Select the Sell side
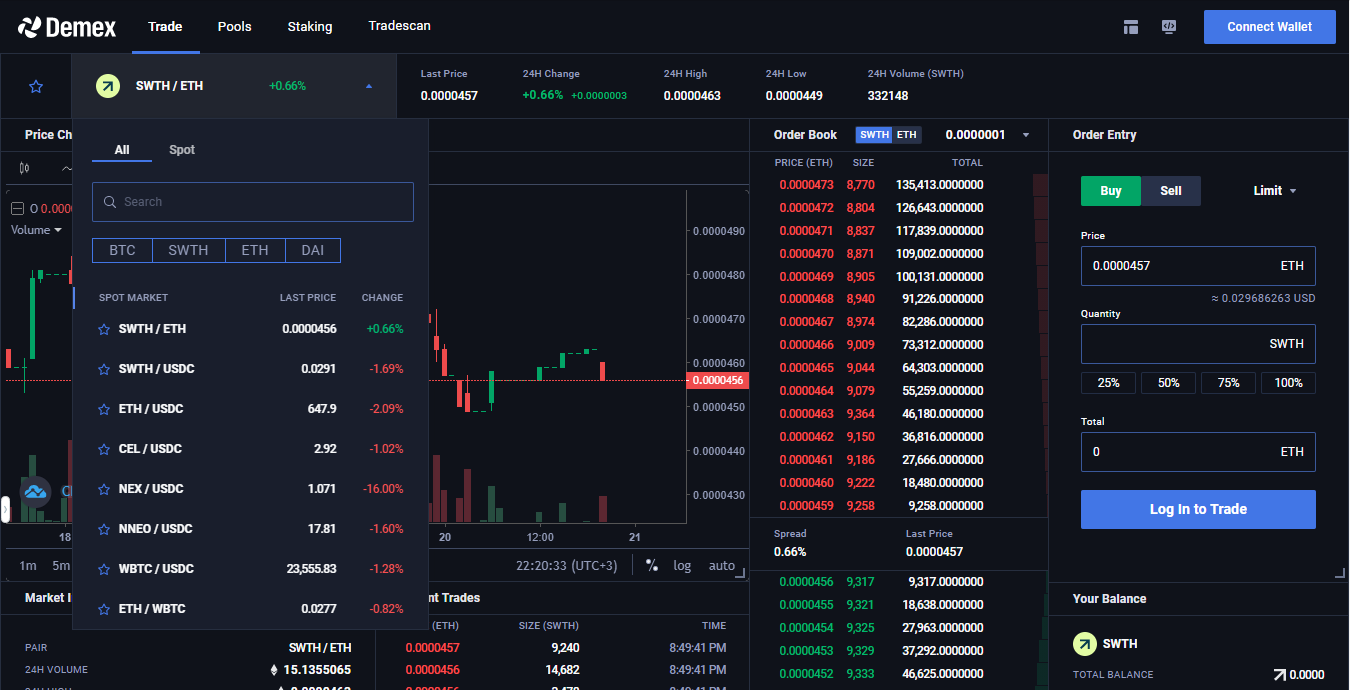Image resolution: width=1350 pixels, height=690 pixels. (x=1171, y=191)
